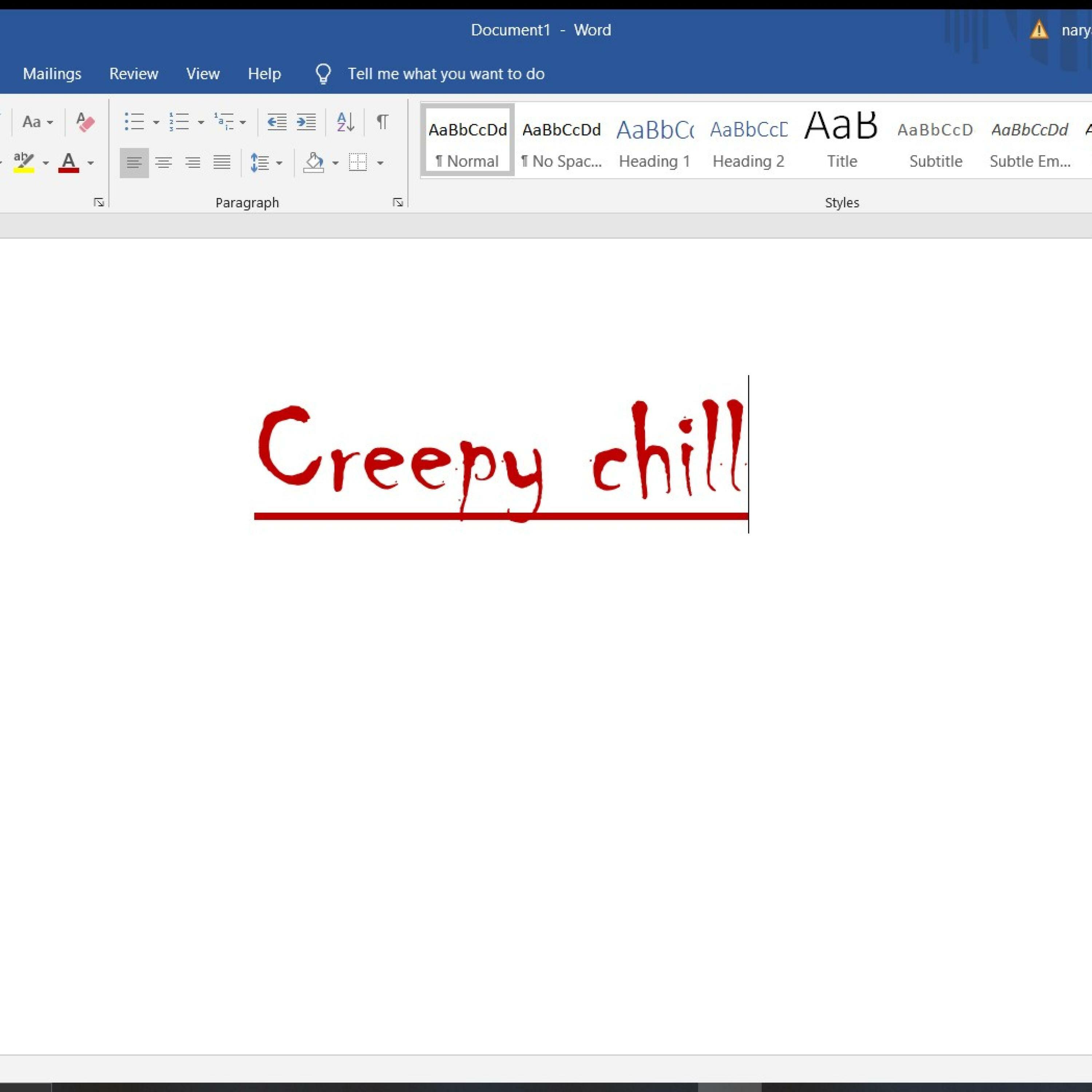Screen dimensions: 1092x1092
Task: Click Tell me what you want to do
Action: click(x=446, y=74)
